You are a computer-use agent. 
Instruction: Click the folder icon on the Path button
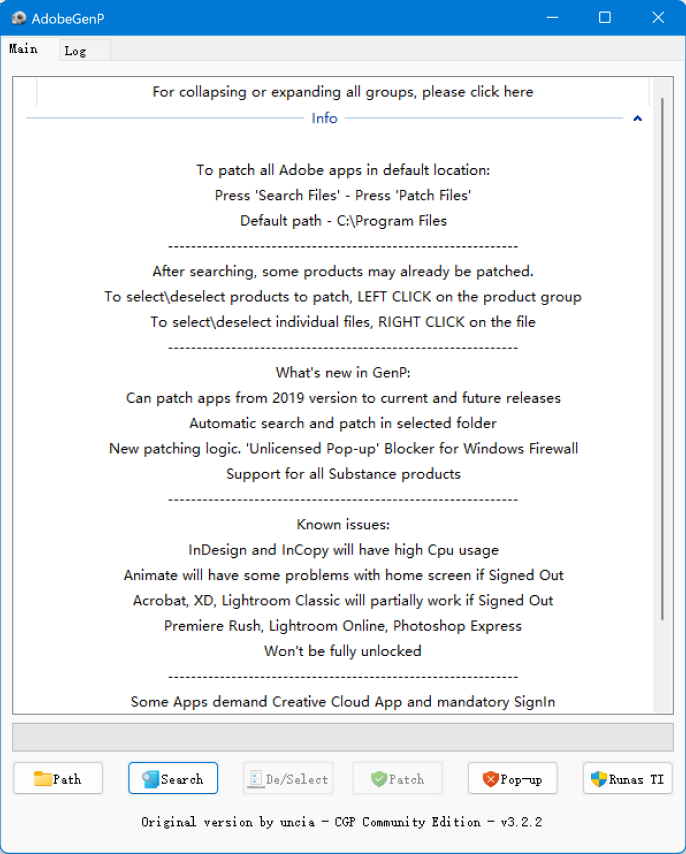click(x=43, y=779)
